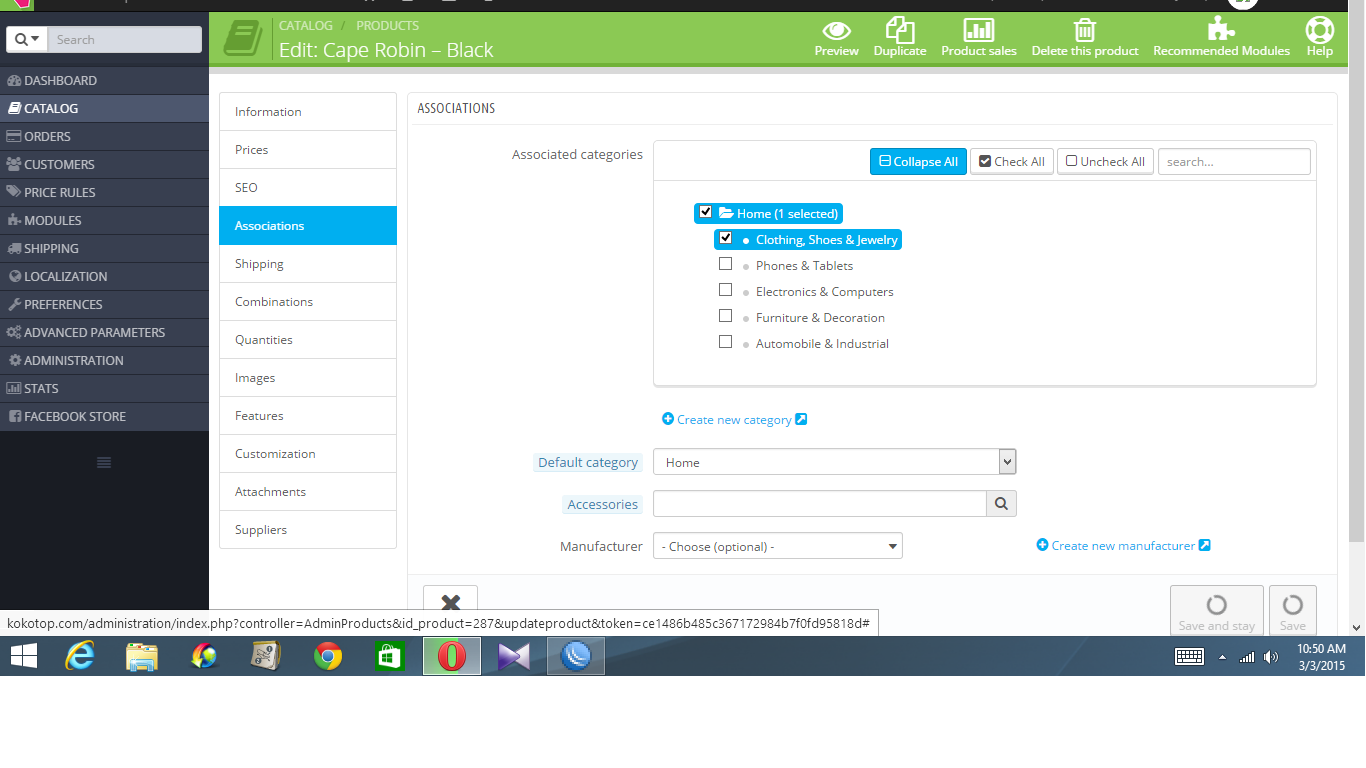Open Windows Store from the taskbar
The height and width of the screenshot is (768, 1366).
tap(390, 656)
